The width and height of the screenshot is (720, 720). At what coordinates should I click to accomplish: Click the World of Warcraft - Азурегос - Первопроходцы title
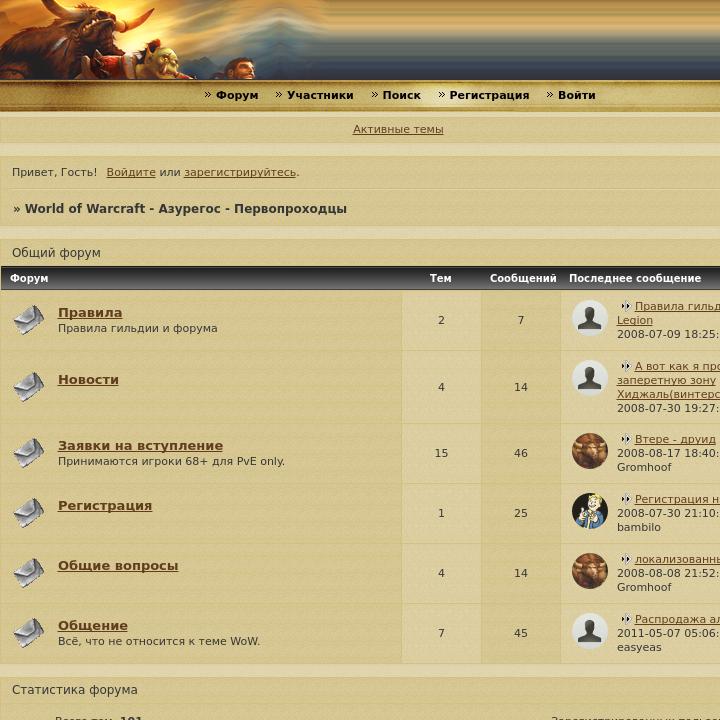(186, 208)
